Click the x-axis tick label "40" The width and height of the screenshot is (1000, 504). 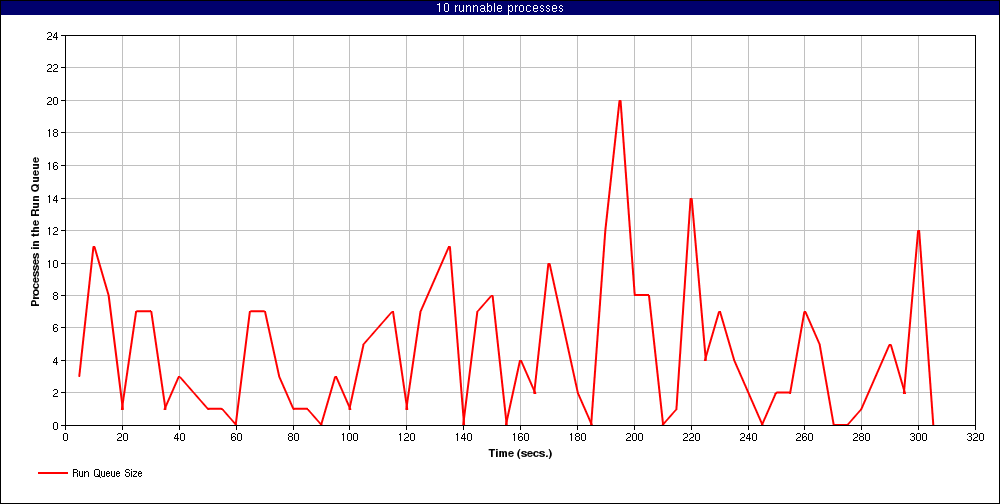(179, 437)
